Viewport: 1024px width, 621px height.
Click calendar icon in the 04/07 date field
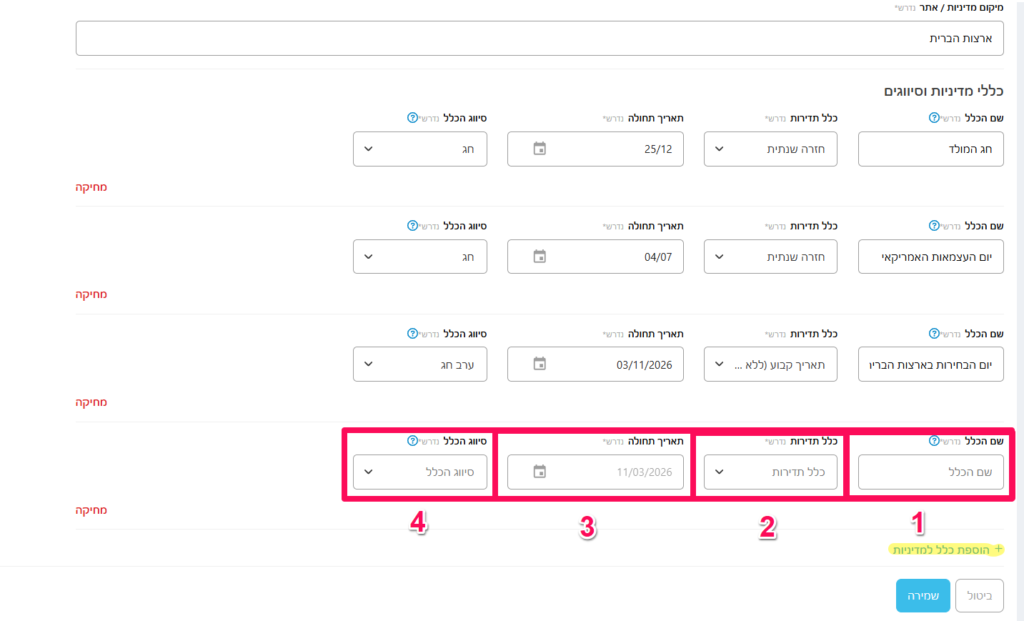(540, 257)
